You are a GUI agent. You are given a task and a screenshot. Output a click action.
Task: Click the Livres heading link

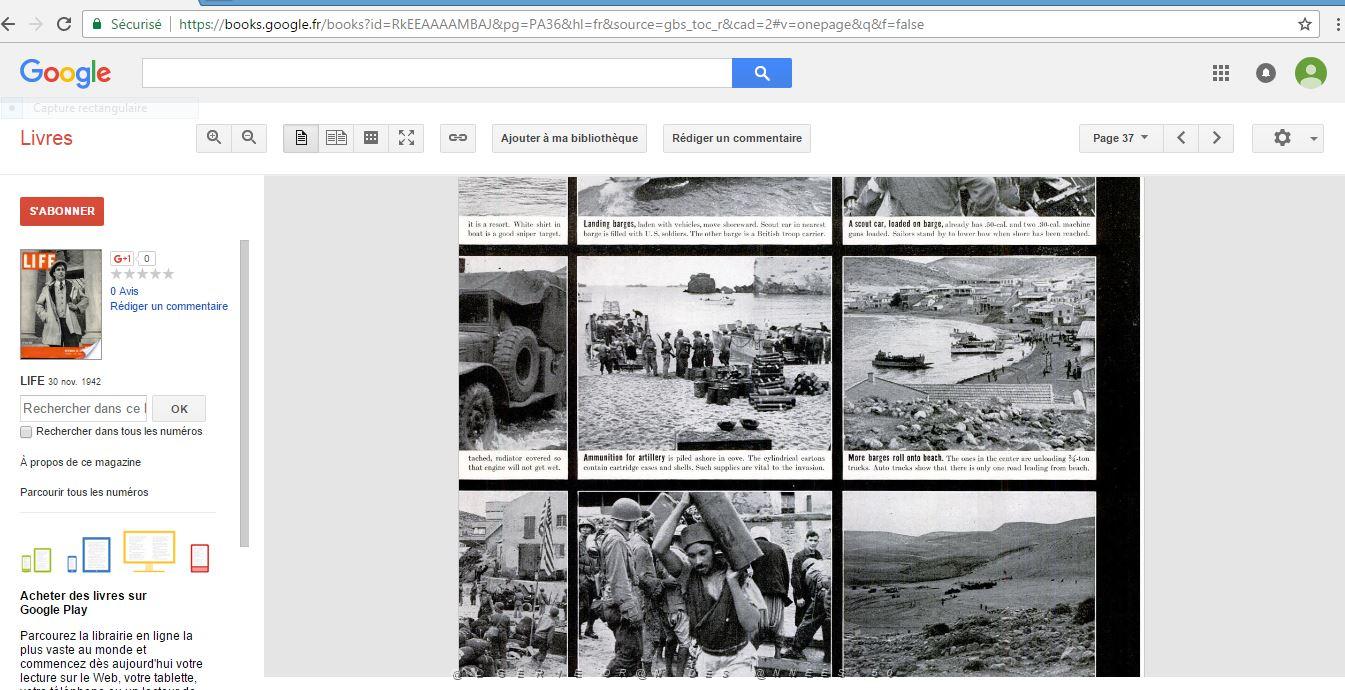coord(46,138)
